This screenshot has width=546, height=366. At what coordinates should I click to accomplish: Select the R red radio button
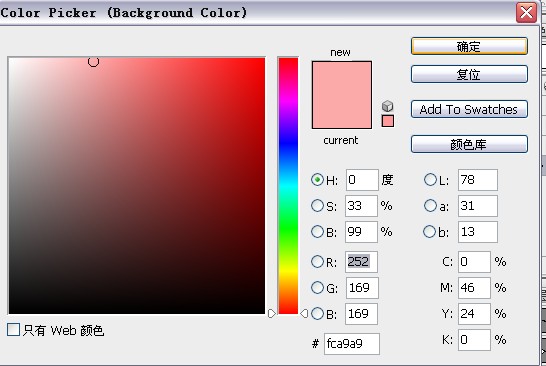tap(317, 261)
